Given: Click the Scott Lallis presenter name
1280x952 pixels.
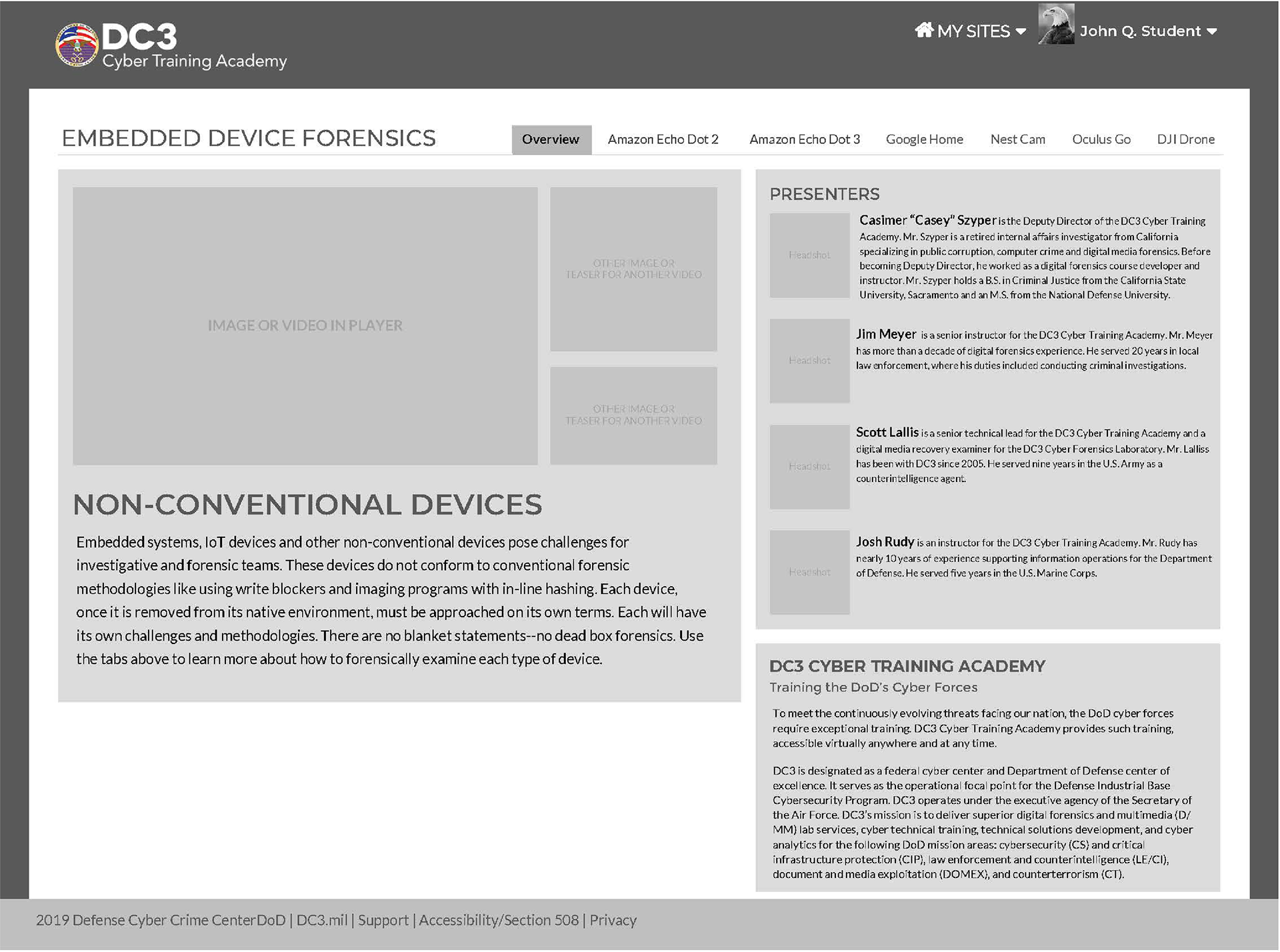Looking at the screenshot, I should (887, 433).
